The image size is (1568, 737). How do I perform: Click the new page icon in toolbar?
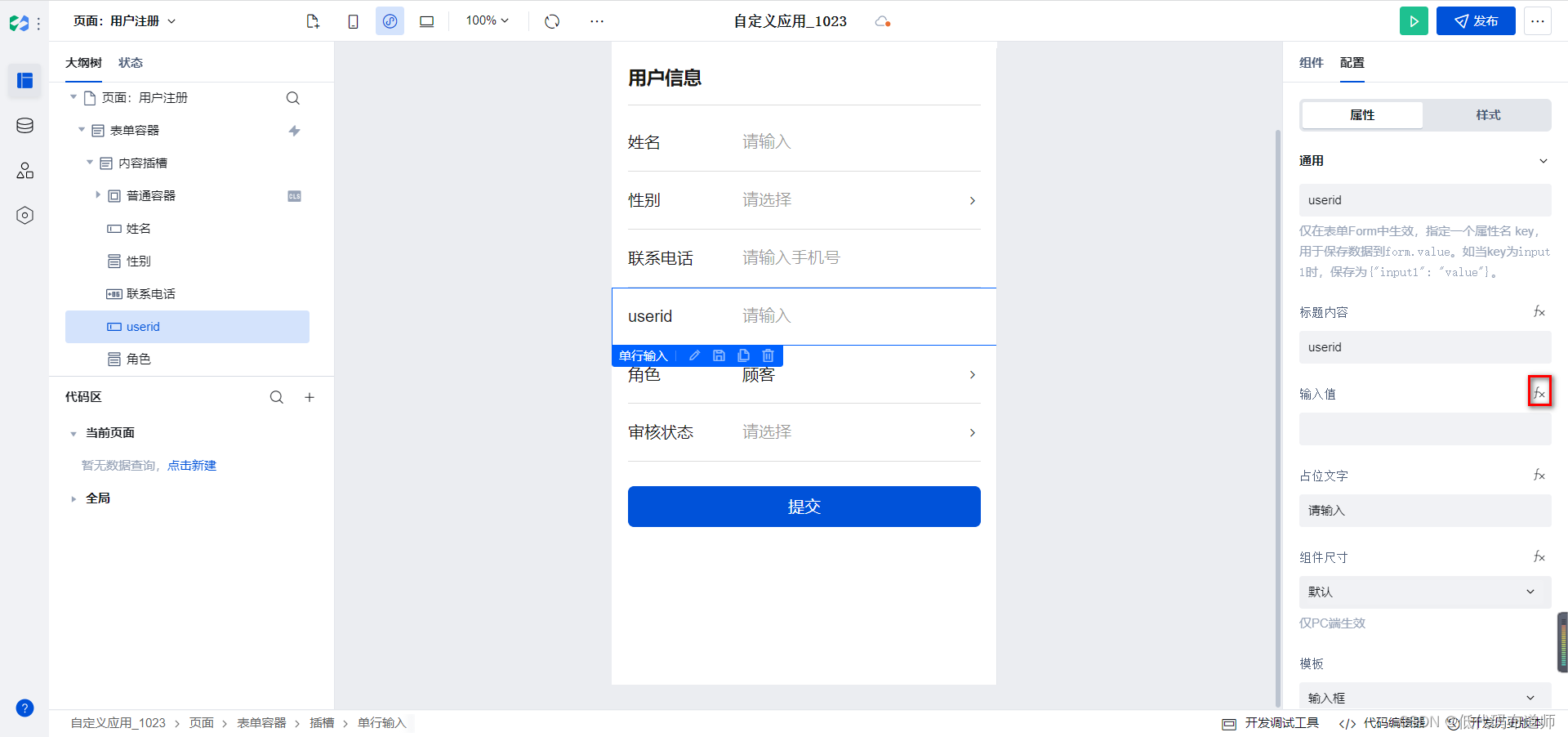pyautogui.click(x=313, y=21)
